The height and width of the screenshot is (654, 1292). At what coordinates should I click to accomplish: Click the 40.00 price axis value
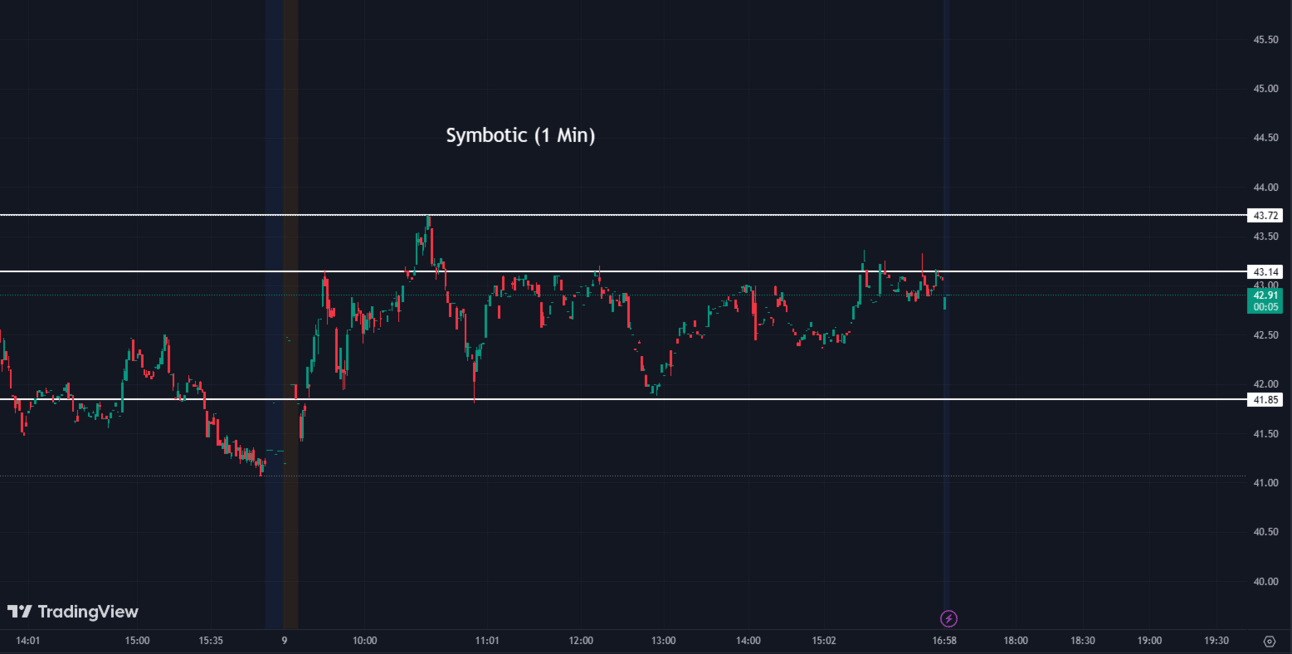pos(1265,581)
